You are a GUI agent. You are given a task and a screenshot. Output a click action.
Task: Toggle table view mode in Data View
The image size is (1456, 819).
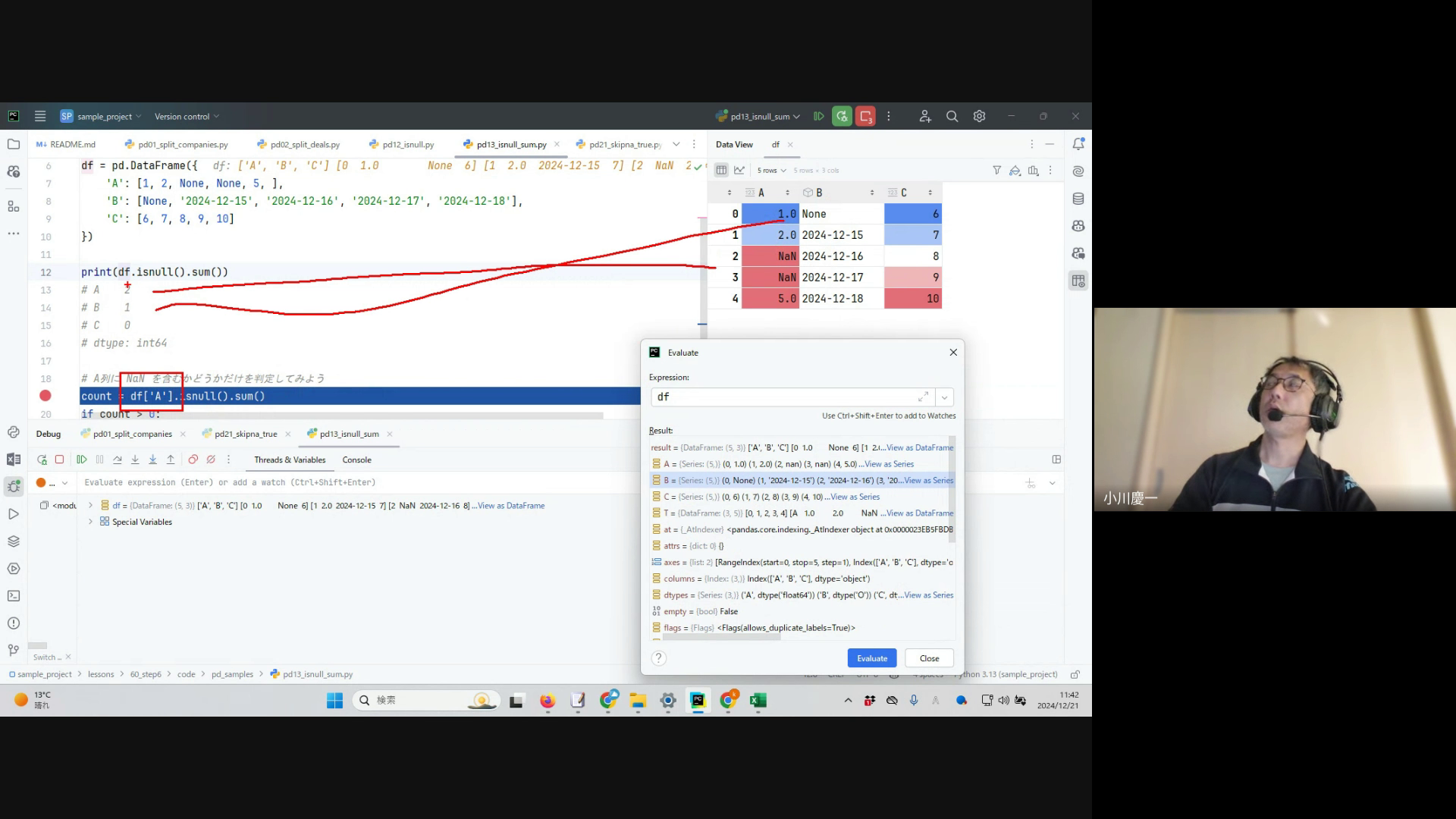pyautogui.click(x=721, y=171)
